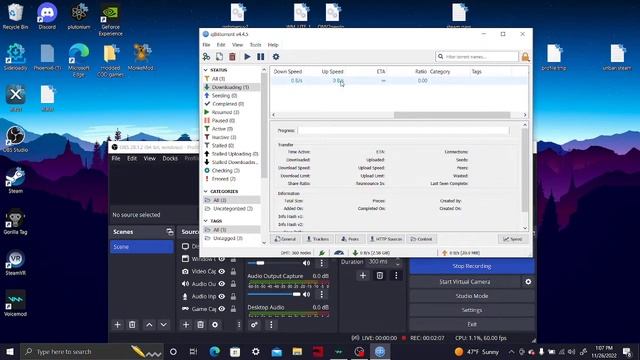
Task: Click Studio Mode in OBS
Action: pyautogui.click(x=472, y=296)
